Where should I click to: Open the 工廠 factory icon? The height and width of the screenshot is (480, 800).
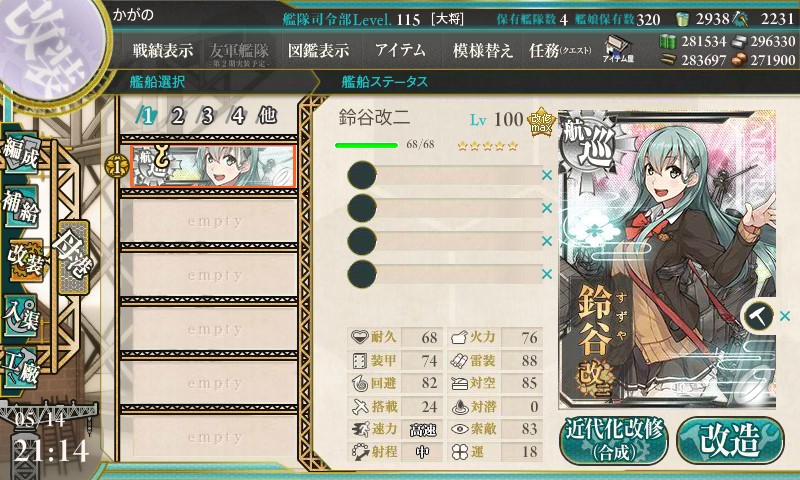(21, 367)
